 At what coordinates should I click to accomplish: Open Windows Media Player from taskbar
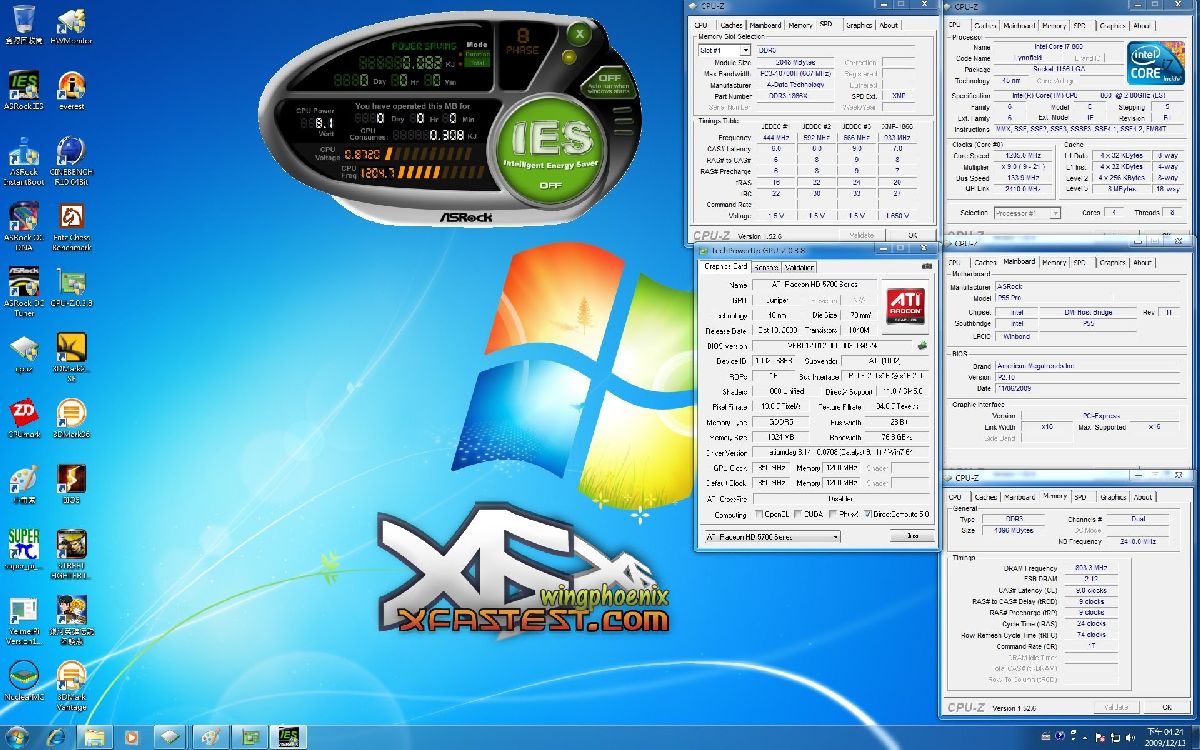(x=131, y=737)
